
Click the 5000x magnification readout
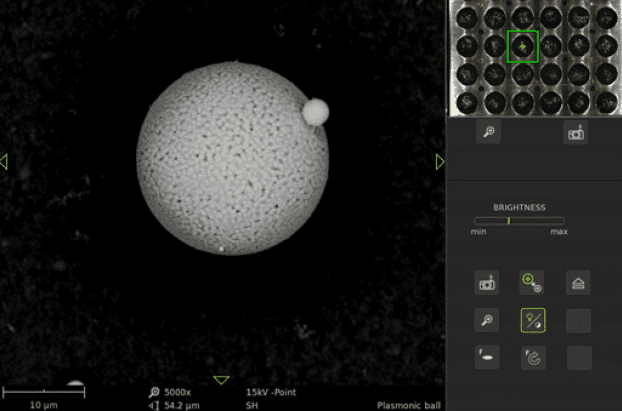coord(177,392)
